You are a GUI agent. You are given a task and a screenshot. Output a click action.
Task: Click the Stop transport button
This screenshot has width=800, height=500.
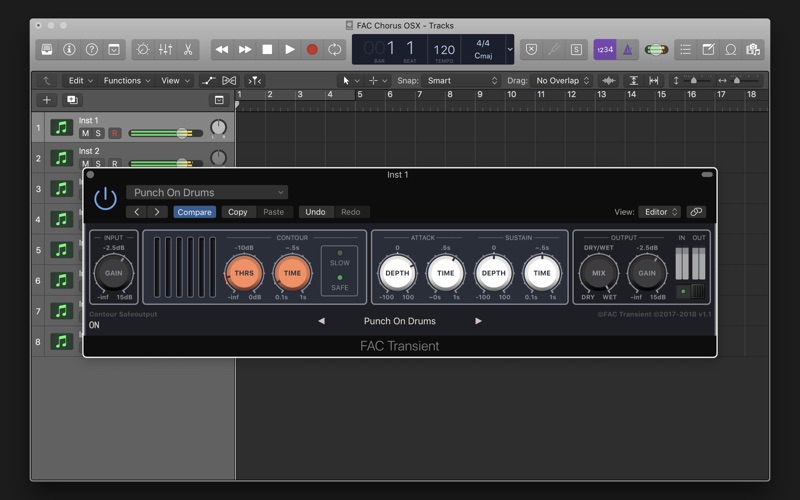coord(267,49)
